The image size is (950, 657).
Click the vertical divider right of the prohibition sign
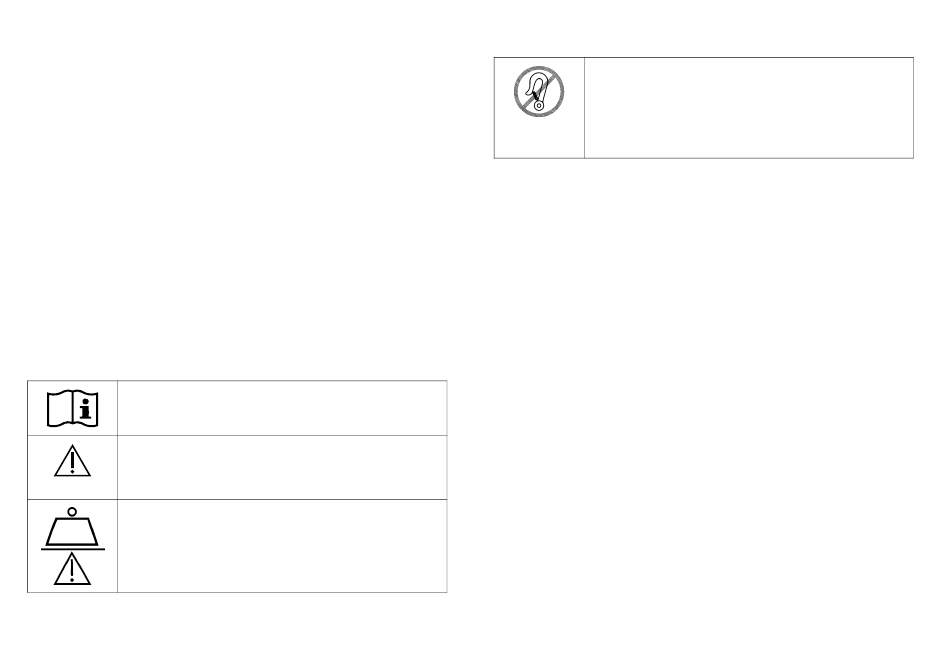pyautogui.click(x=584, y=107)
